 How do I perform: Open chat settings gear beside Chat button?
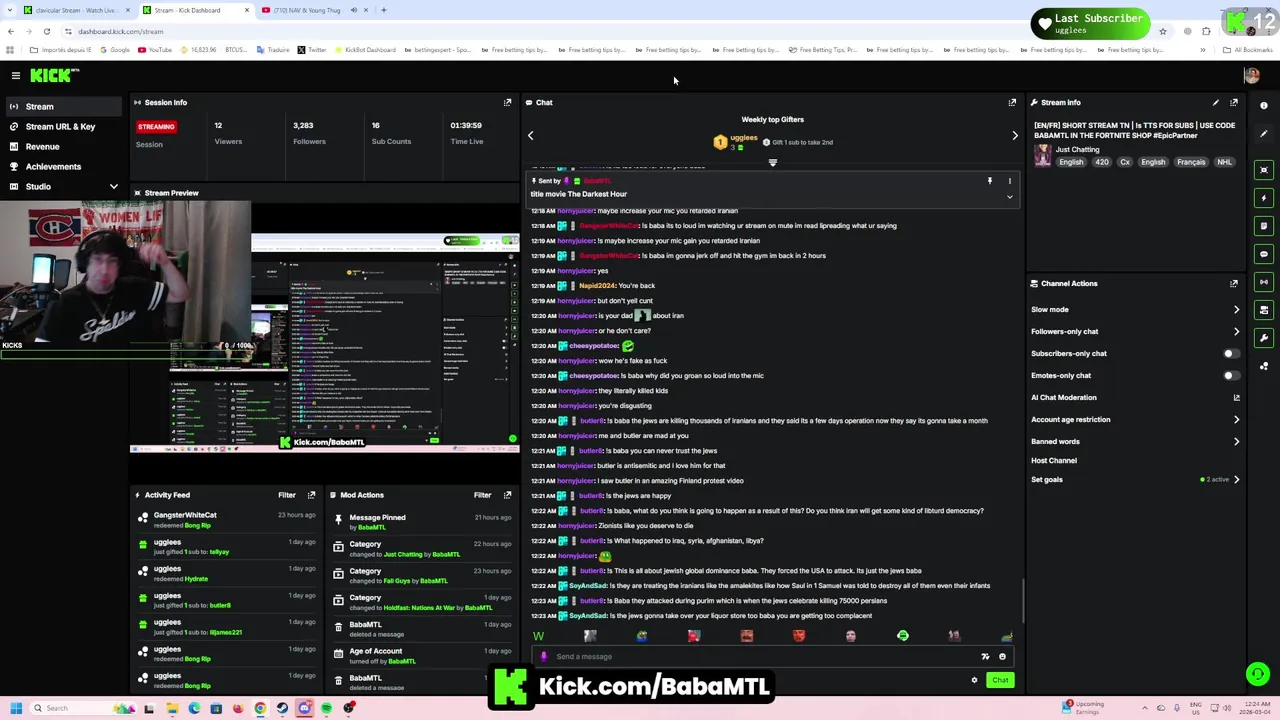point(974,680)
